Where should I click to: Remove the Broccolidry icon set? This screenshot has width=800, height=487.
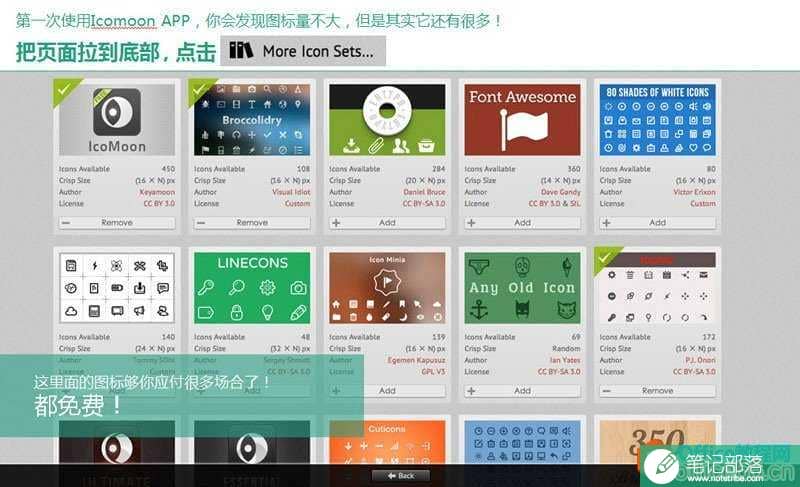pyautogui.click(x=252, y=223)
